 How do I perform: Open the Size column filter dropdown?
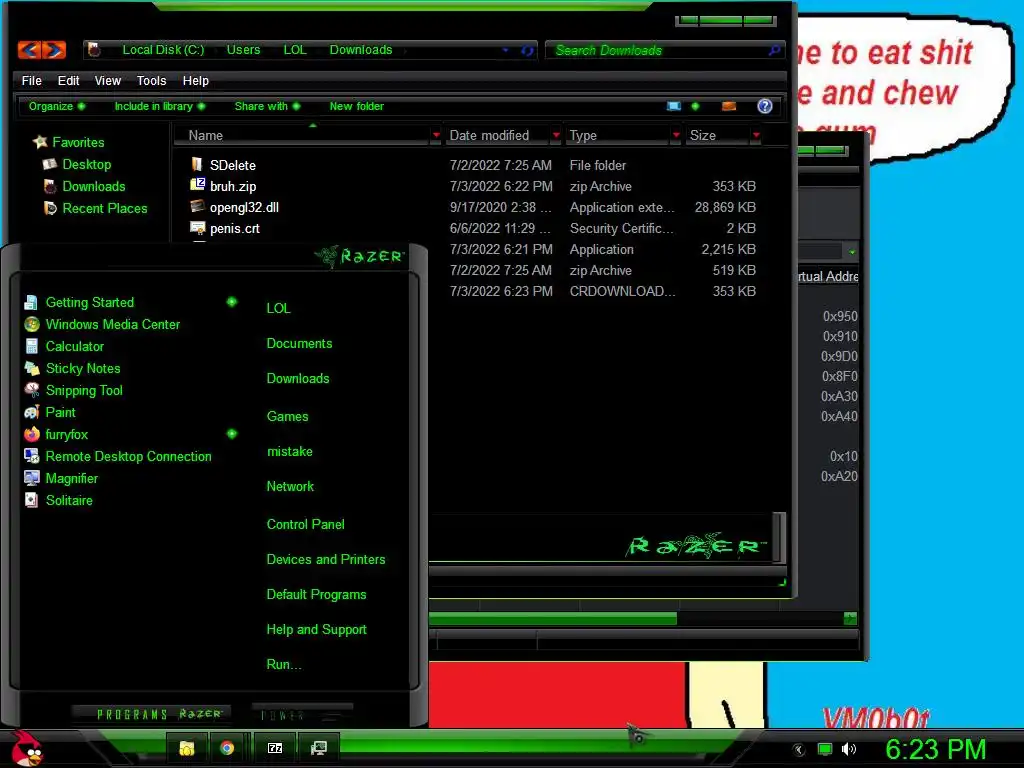[x=756, y=135]
